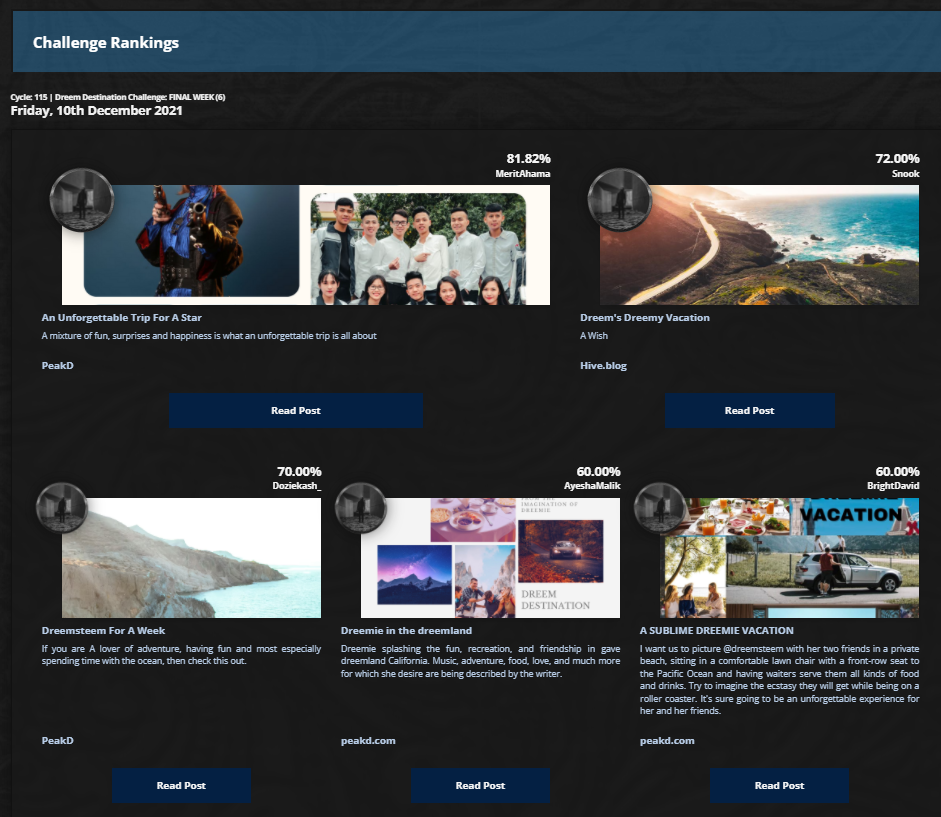Click Read Post on Dreemsteem For A Week

pyautogui.click(x=181, y=785)
